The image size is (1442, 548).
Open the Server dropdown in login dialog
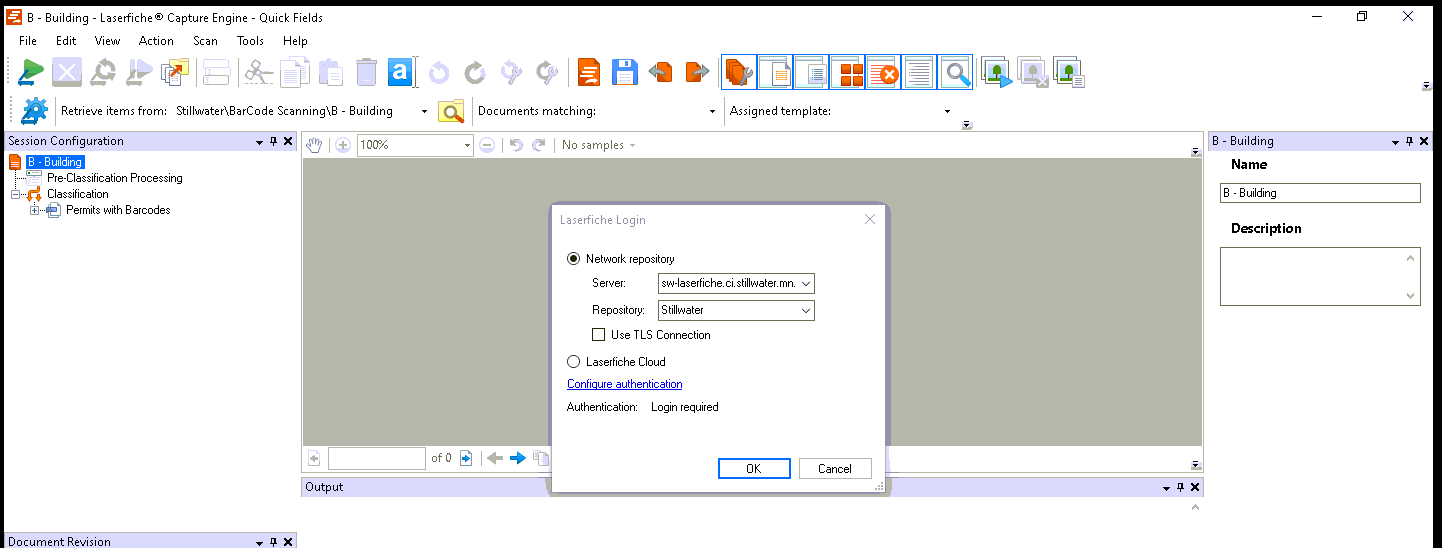tap(806, 284)
